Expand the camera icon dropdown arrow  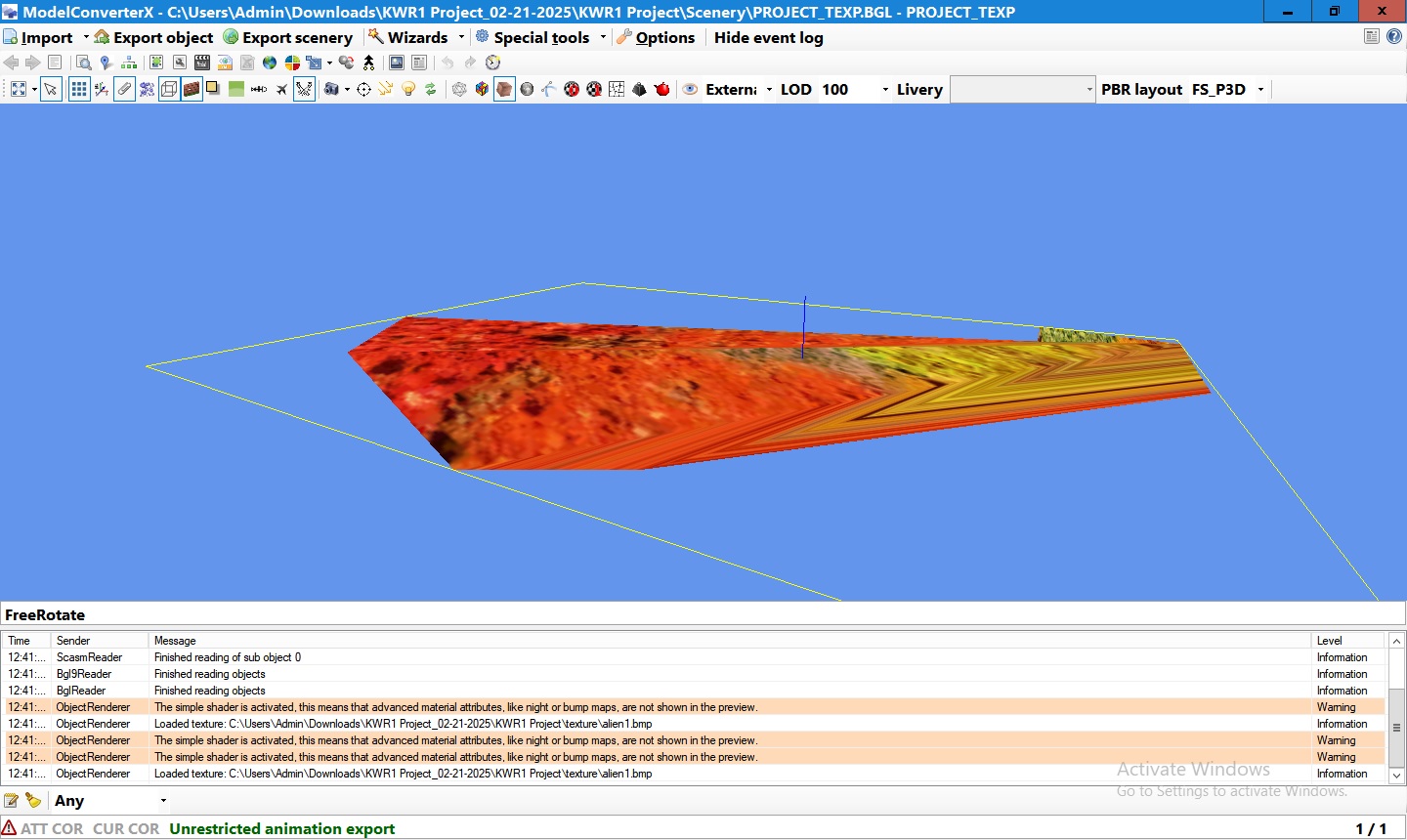[x=347, y=89]
